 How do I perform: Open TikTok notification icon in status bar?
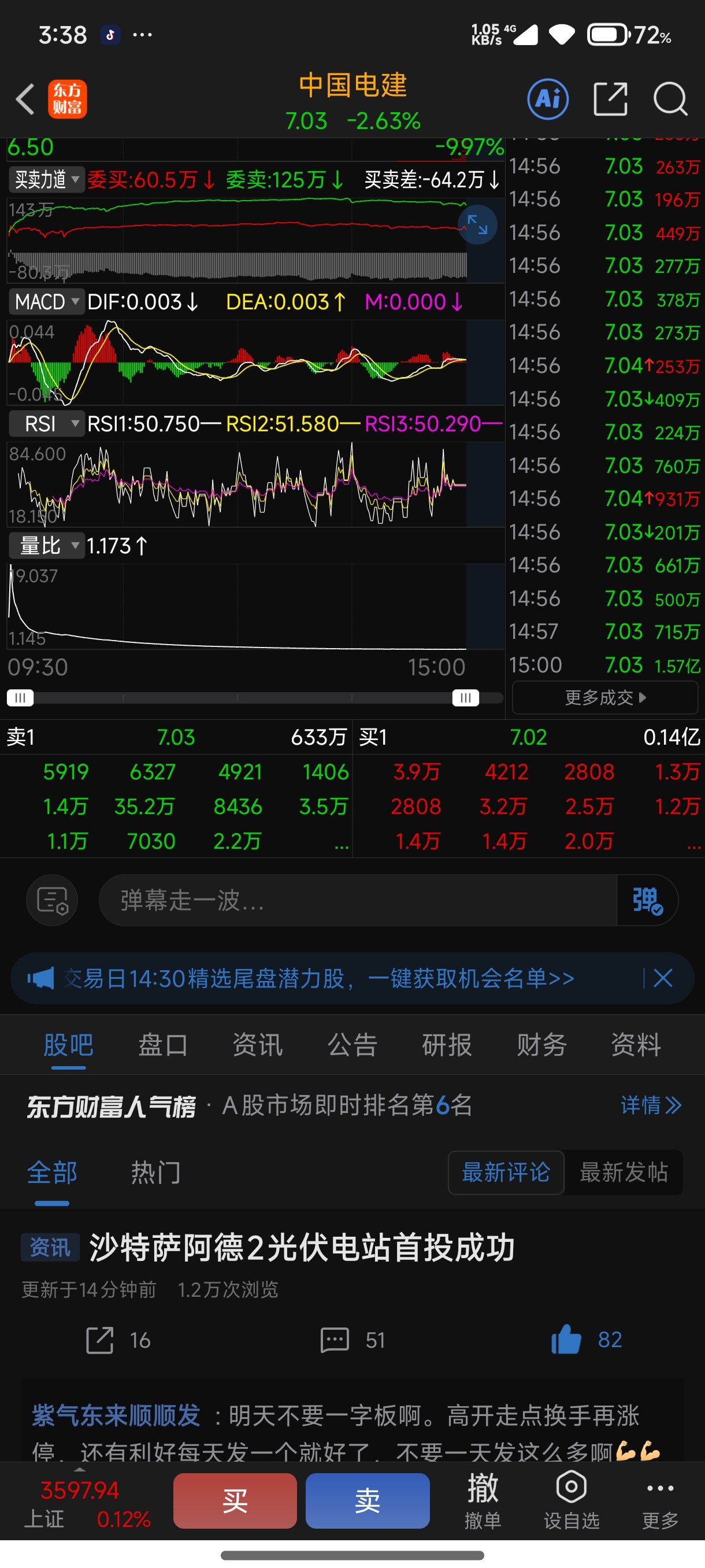tap(110, 35)
